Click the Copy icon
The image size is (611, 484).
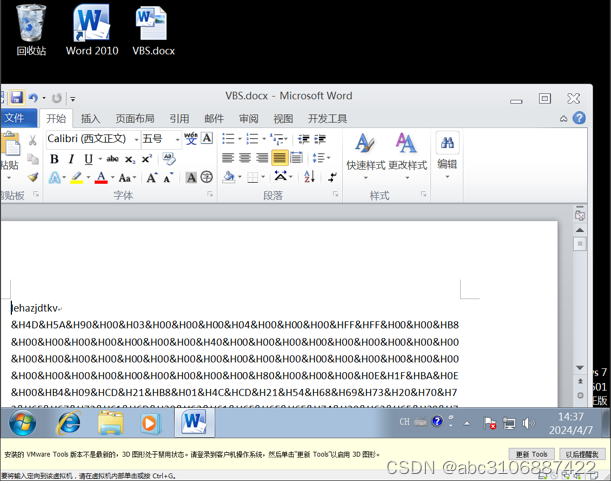coord(33,159)
